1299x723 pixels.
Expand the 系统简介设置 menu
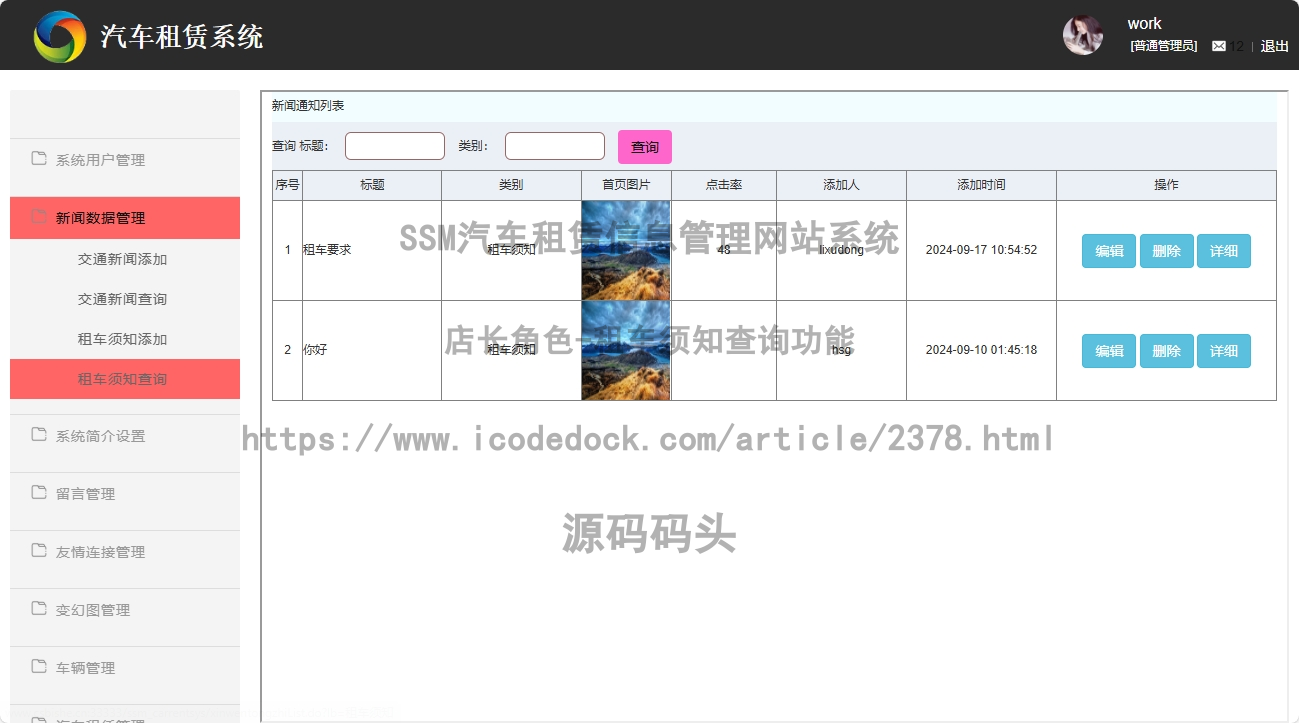tap(125, 436)
